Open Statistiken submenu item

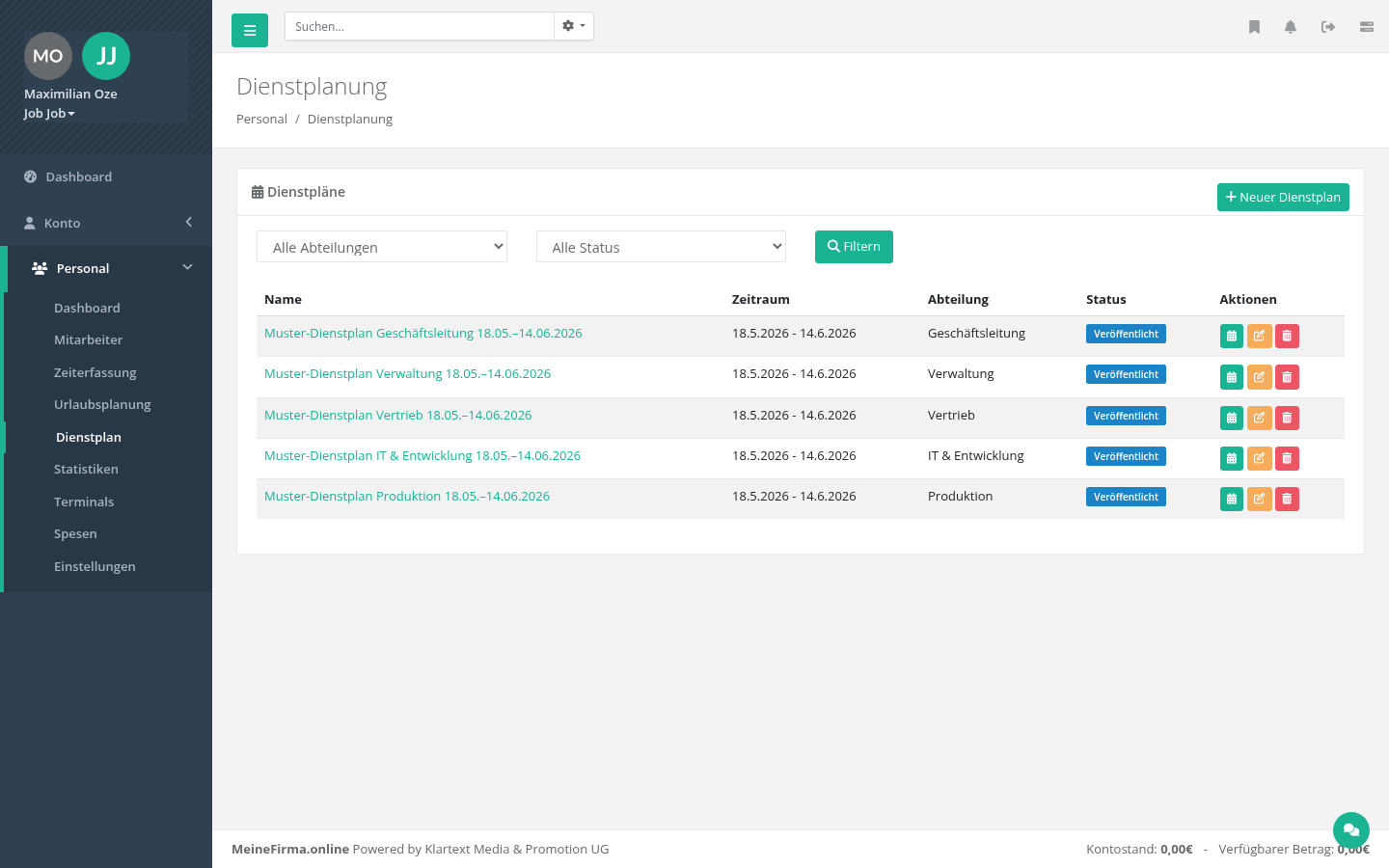(86, 469)
